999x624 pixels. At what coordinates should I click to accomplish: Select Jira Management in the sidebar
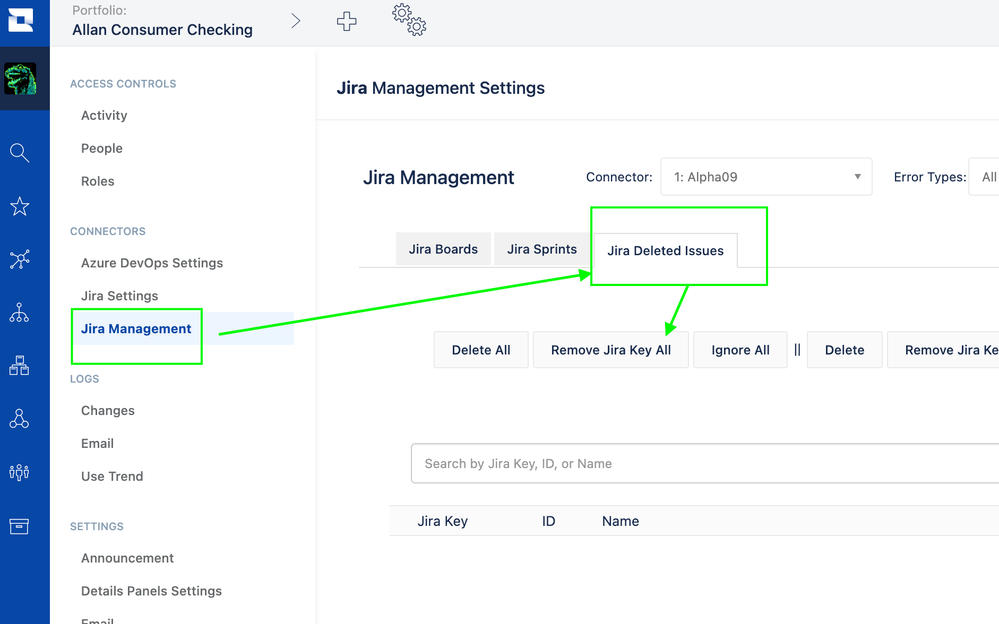click(x=136, y=329)
